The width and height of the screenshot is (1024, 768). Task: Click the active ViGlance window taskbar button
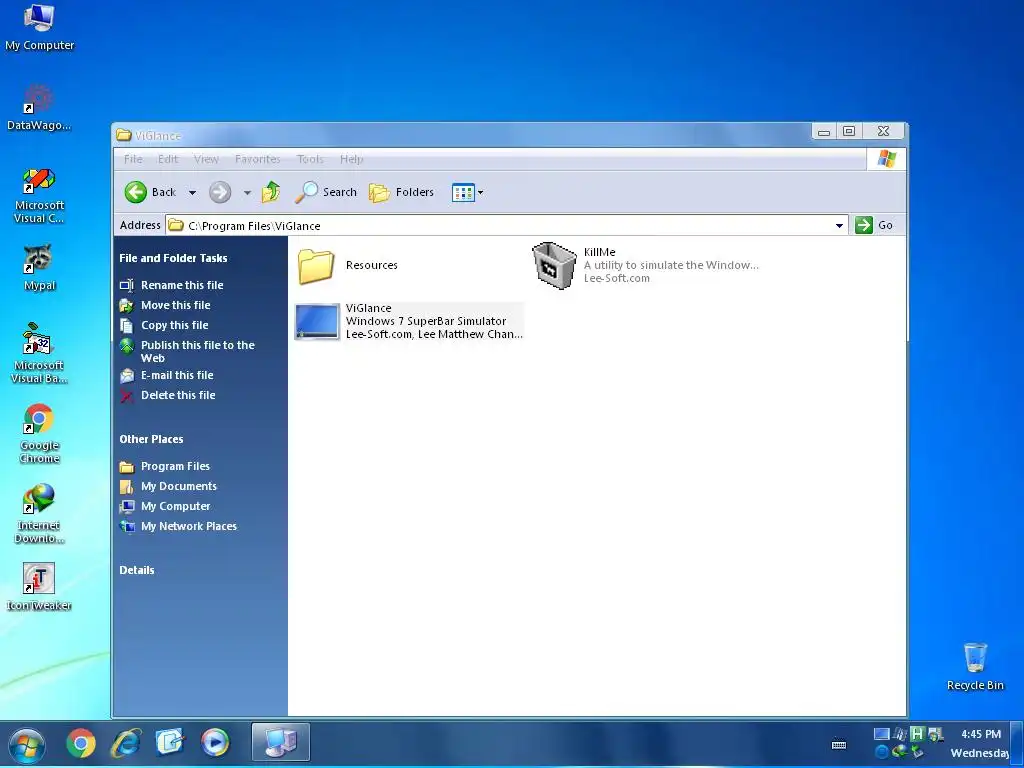[281, 742]
